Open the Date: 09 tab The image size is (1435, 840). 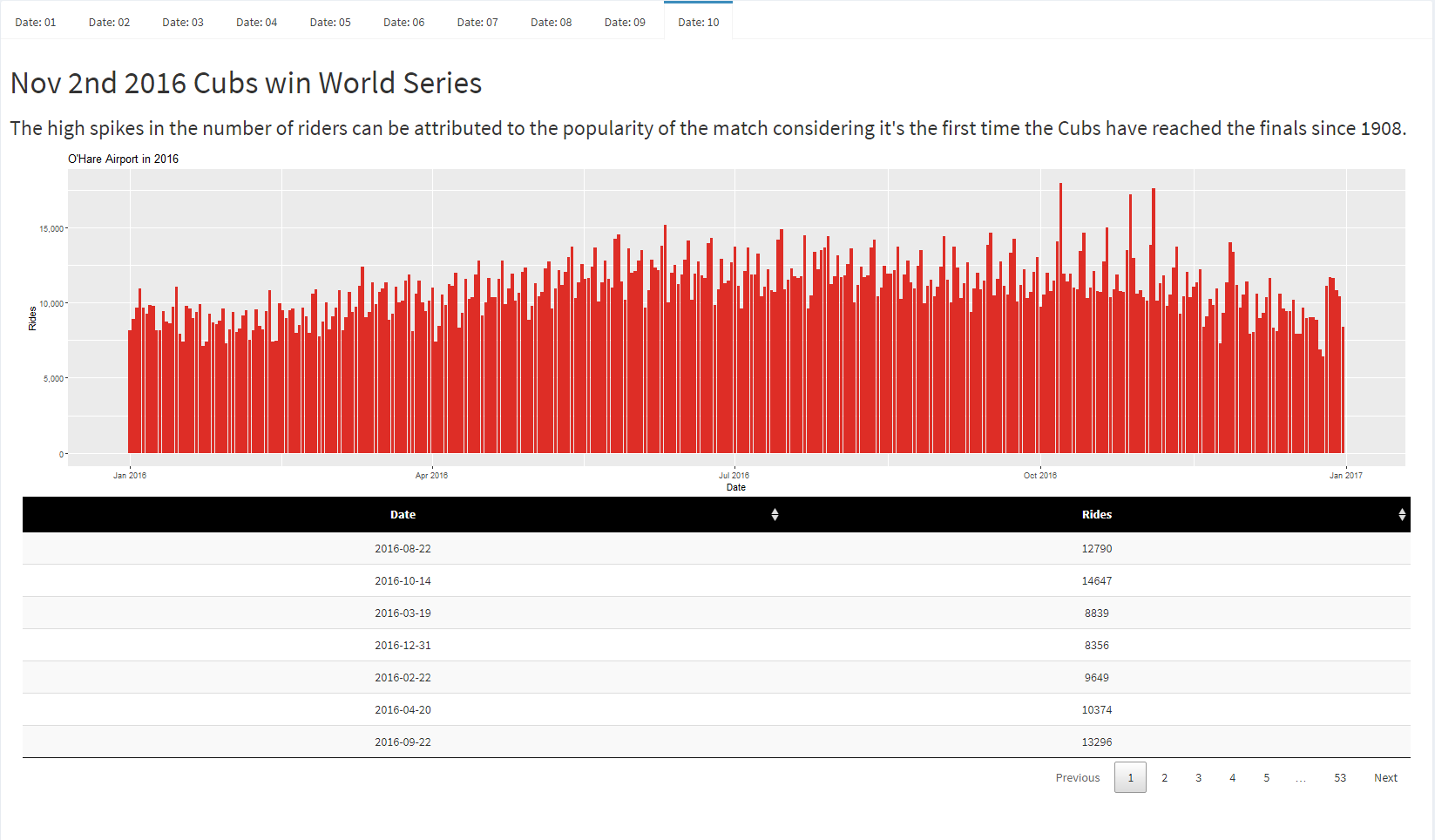[625, 22]
